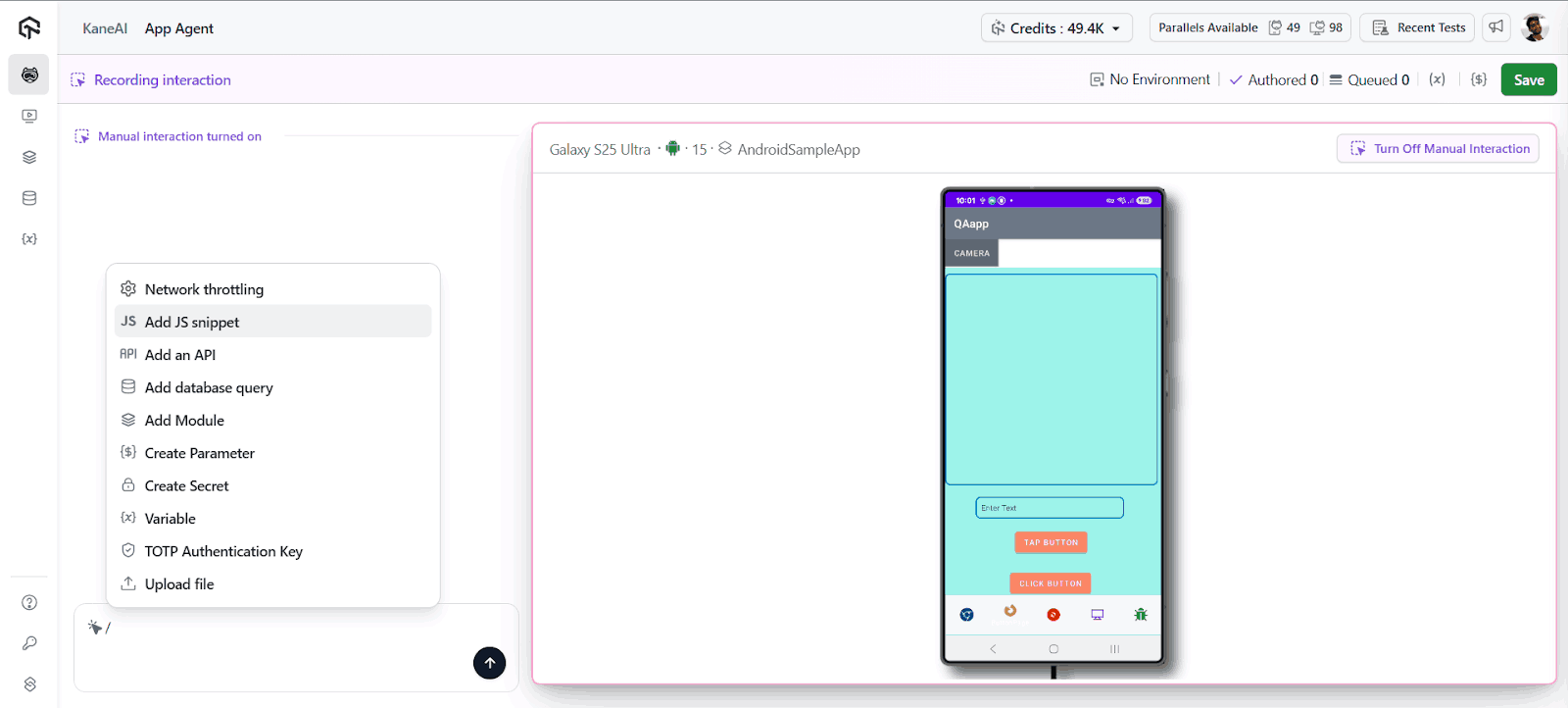Screen dimensions: 1568x708
Task: Focus the Enter Text field on the phone
Action: point(1050,508)
